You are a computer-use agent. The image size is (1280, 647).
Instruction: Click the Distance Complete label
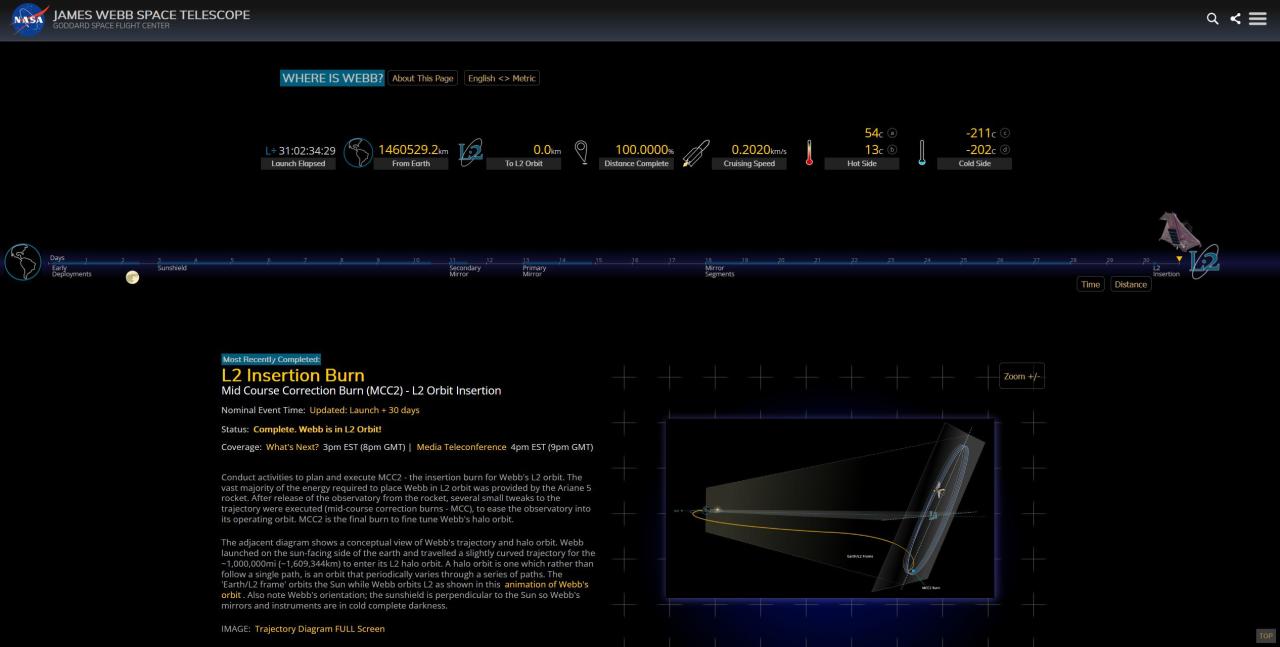click(637, 164)
